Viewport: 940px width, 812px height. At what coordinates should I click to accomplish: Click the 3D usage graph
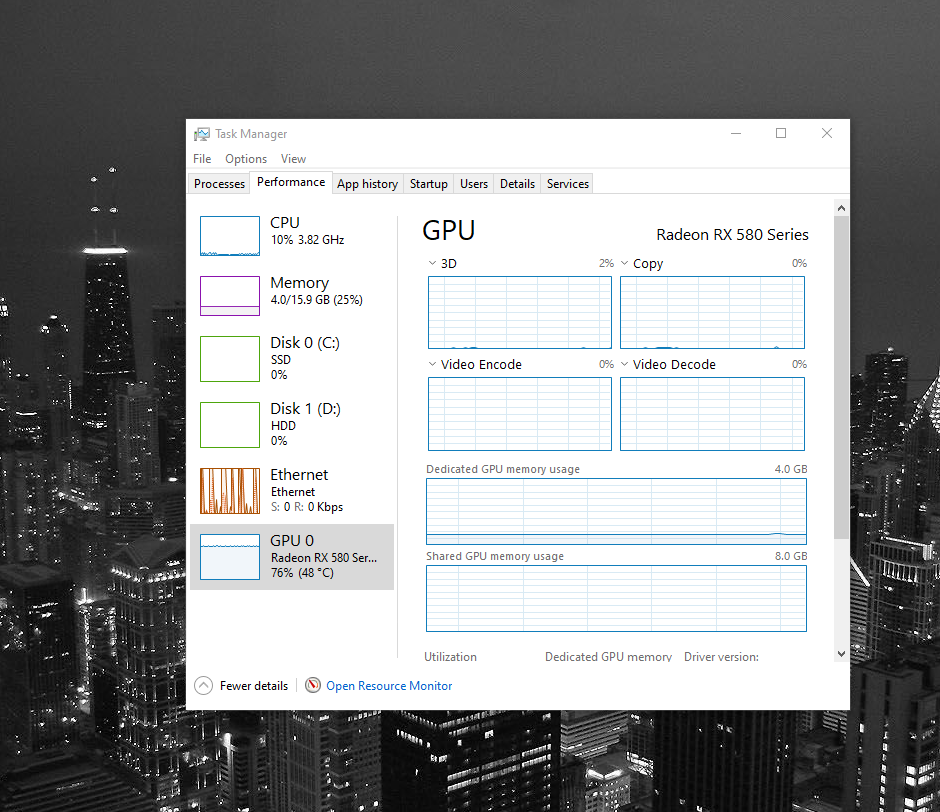(520, 312)
